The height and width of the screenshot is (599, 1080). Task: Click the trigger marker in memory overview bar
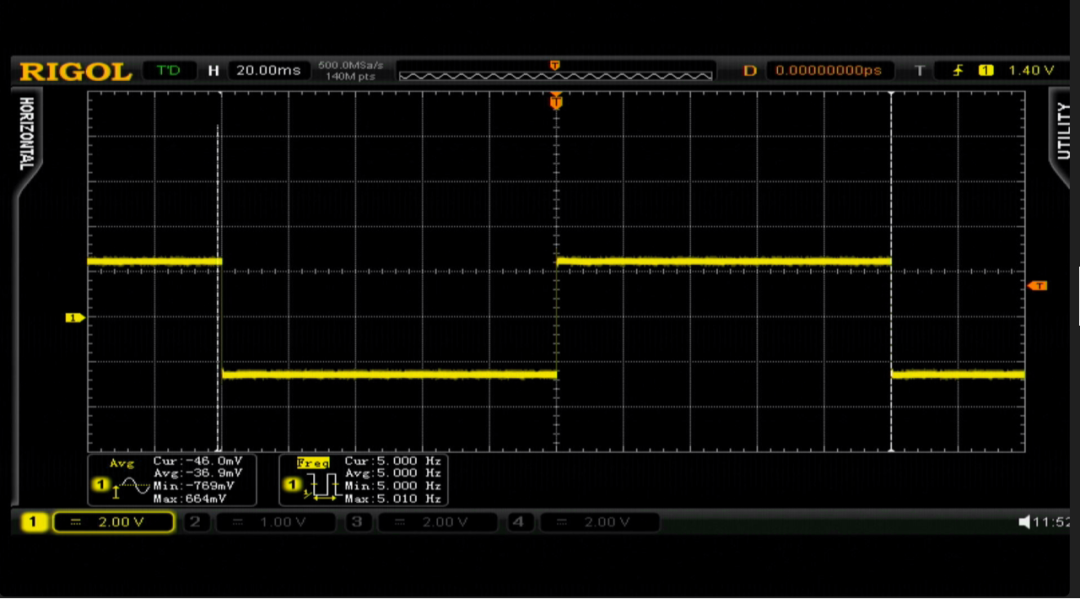(554, 65)
